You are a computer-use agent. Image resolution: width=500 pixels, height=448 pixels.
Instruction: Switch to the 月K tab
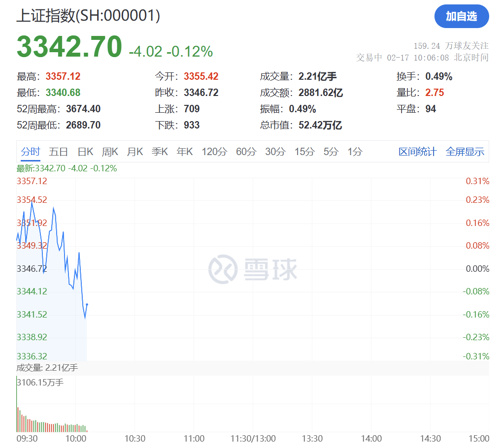[x=135, y=152]
